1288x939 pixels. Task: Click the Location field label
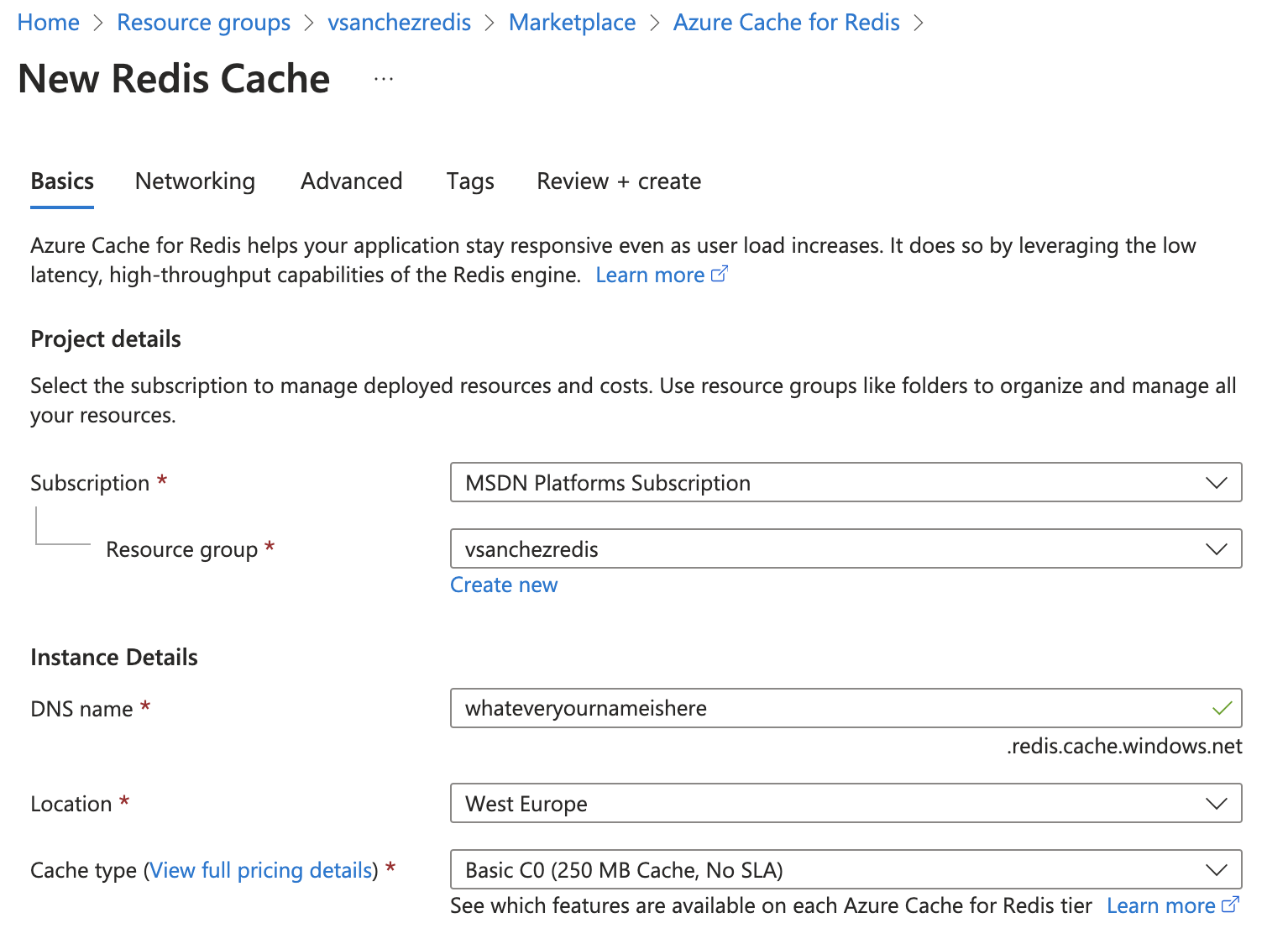pos(71,804)
